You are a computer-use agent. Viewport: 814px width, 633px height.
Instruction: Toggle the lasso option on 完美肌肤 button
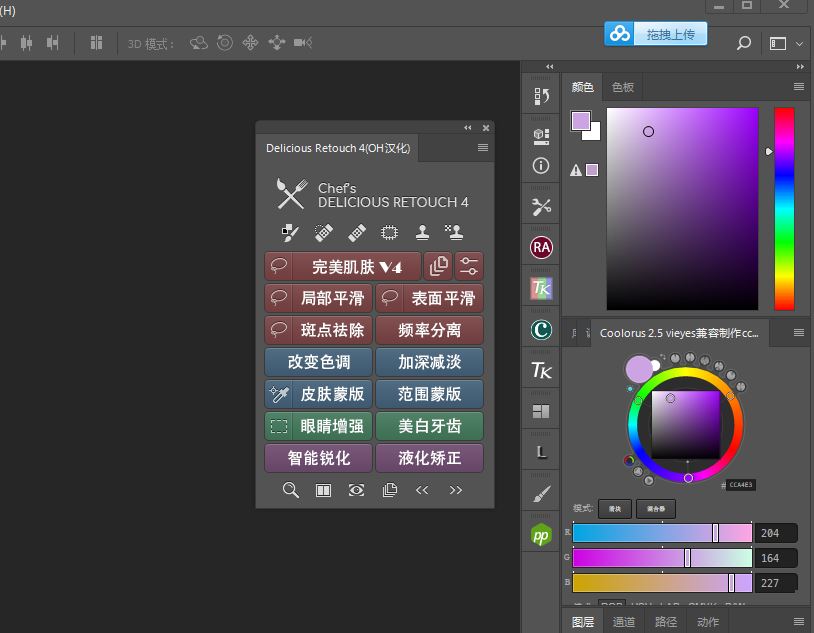pos(279,266)
